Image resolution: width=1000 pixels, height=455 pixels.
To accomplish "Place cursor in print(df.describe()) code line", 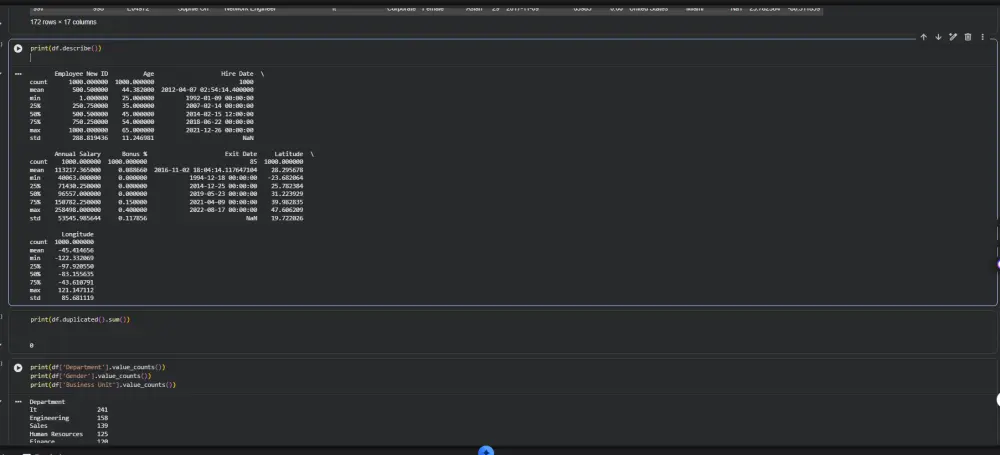I will coord(66,48).
